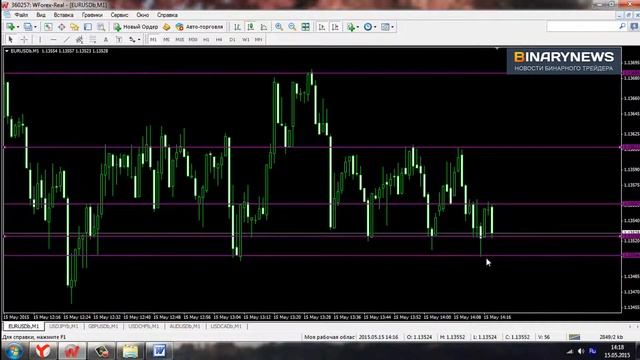Image resolution: width=640 pixels, height=360 pixels.
Task: Click the Templates toolbar icon
Action: pyautogui.click(x=385, y=27)
